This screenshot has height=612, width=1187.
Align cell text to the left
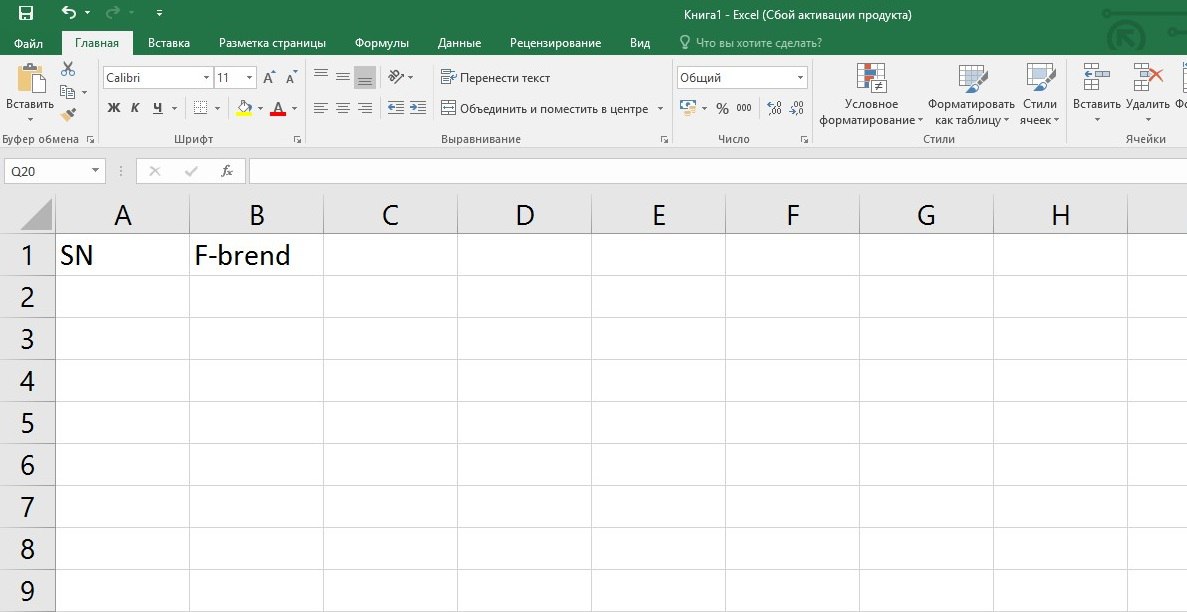click(321, 108)
